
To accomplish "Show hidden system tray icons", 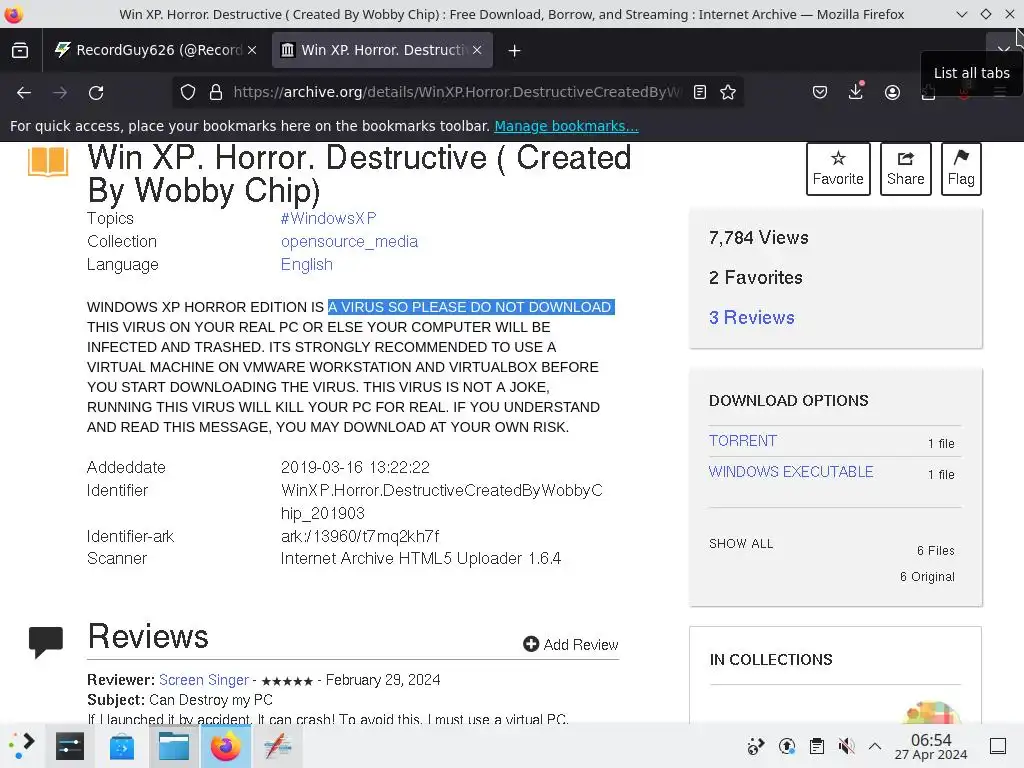I will pyautogui.click(x=875, y=746).
